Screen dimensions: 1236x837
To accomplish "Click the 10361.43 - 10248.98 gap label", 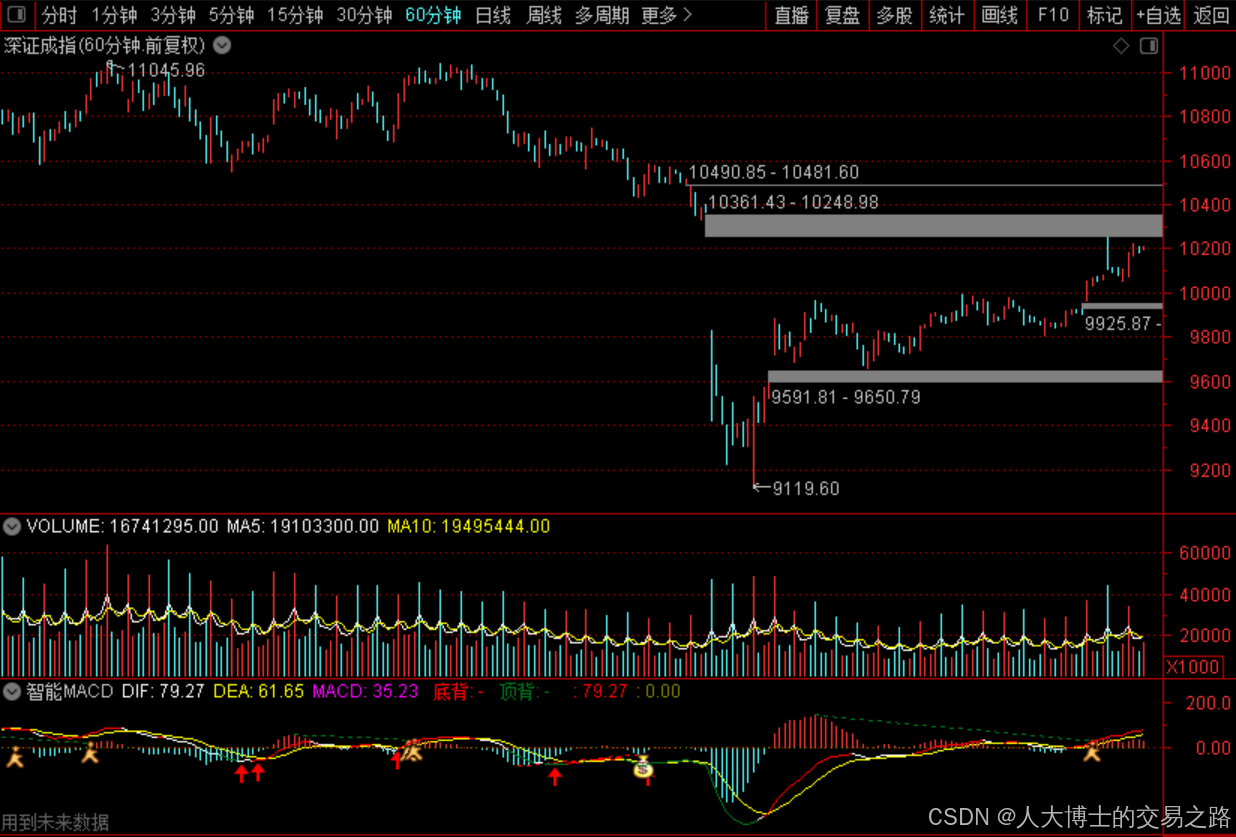I will (793, 202).
